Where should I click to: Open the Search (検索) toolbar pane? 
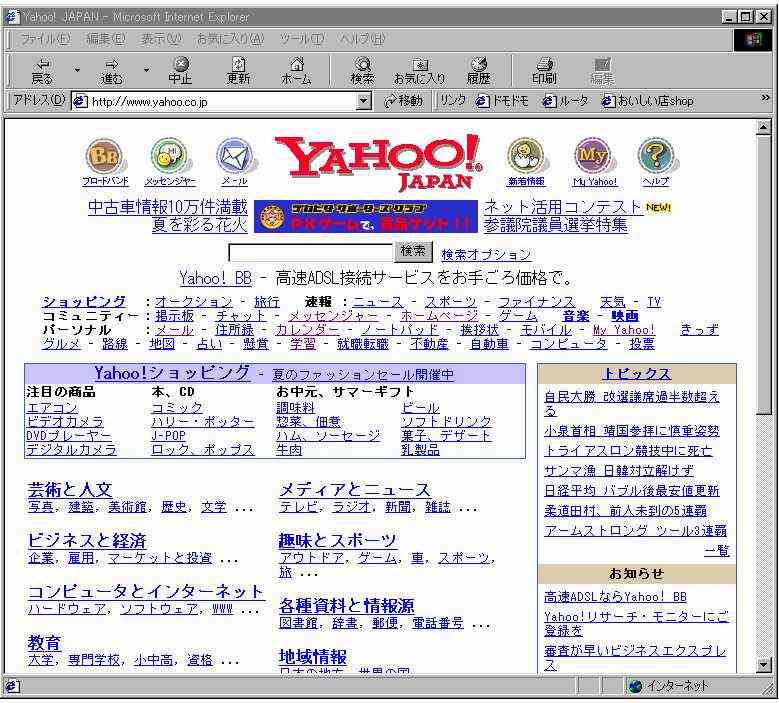[x=362, y=71]
